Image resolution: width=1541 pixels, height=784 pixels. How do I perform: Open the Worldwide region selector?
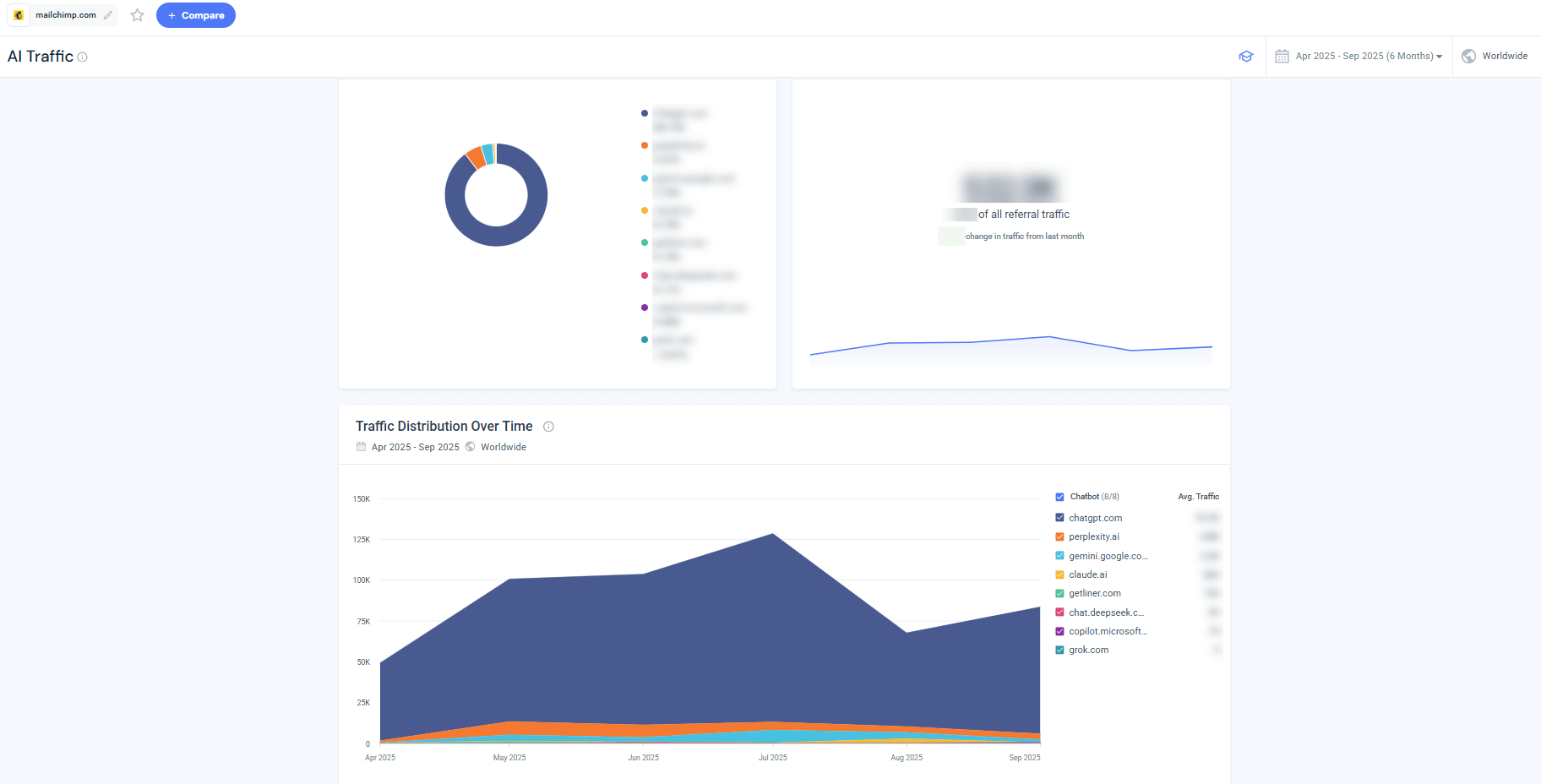[x=1495, y=56]
